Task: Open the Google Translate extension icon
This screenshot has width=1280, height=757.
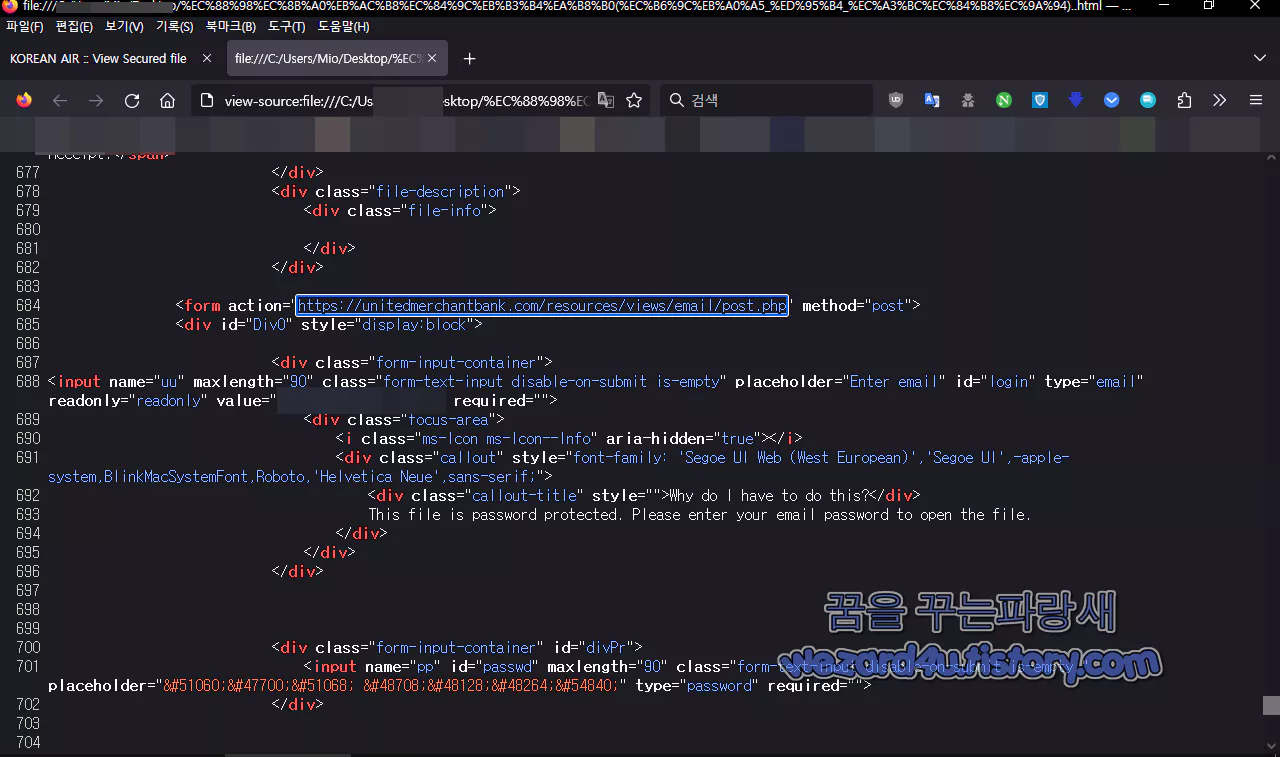Action: [932, 100]
